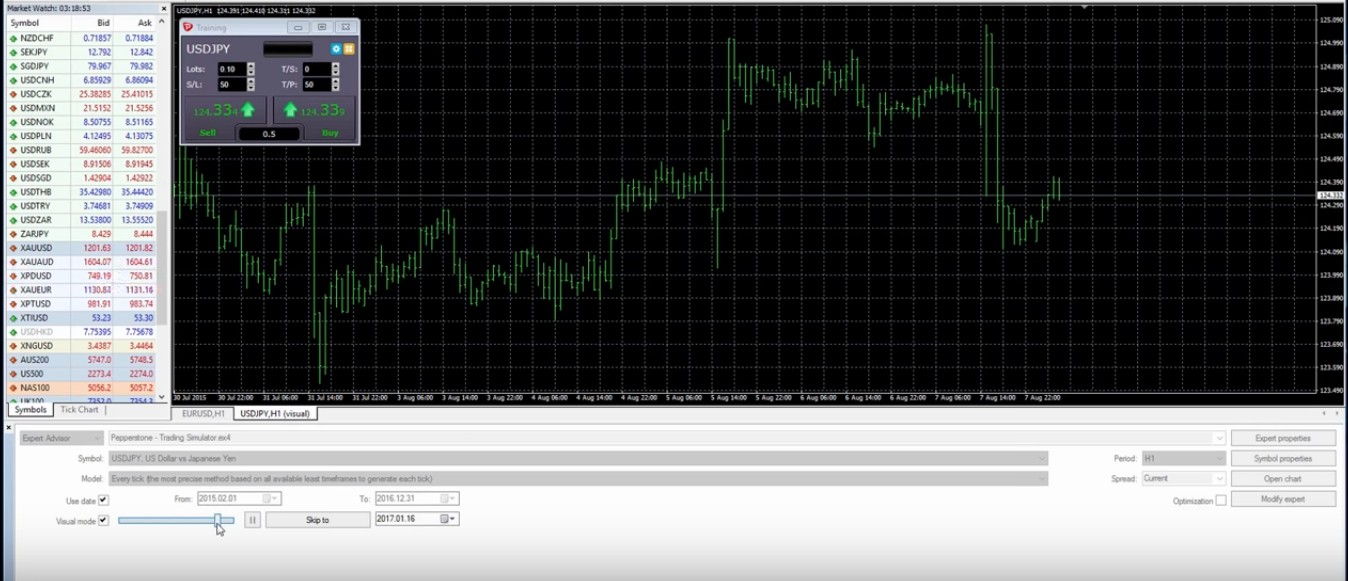Select the XNGUSD symbol row
The height and width of the screenshot is (581, 1348).
click(x=81, y=346)
